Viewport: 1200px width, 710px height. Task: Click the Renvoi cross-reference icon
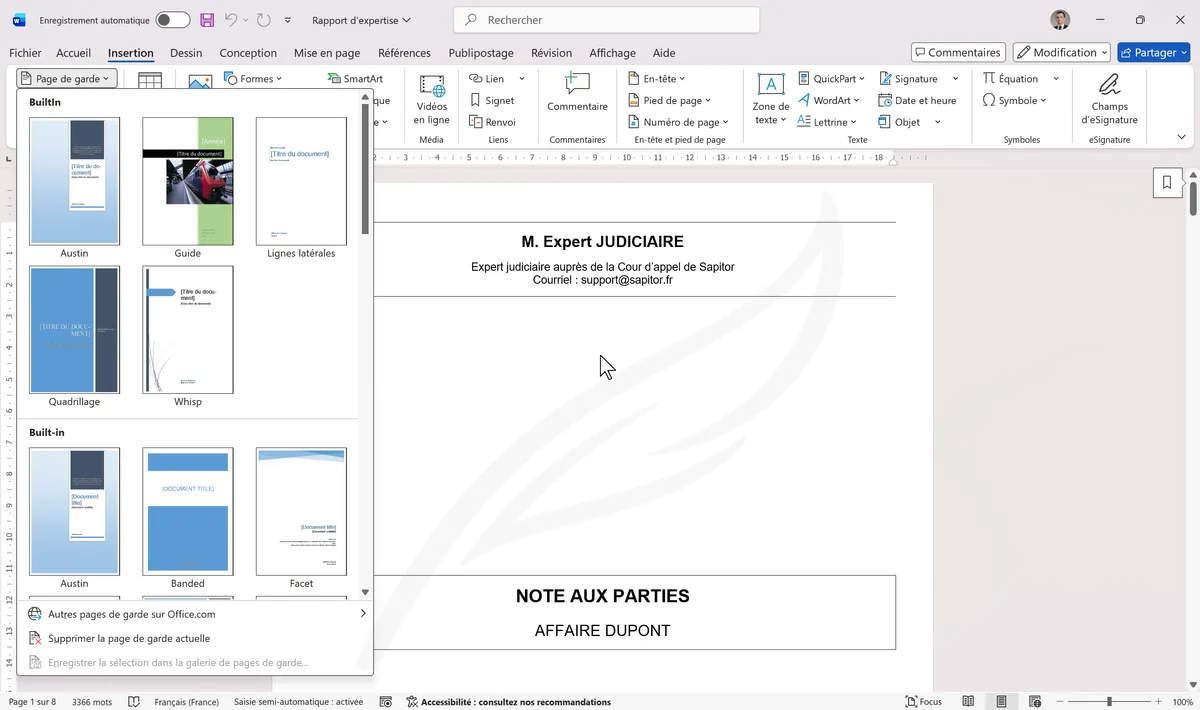coord(476,122)
